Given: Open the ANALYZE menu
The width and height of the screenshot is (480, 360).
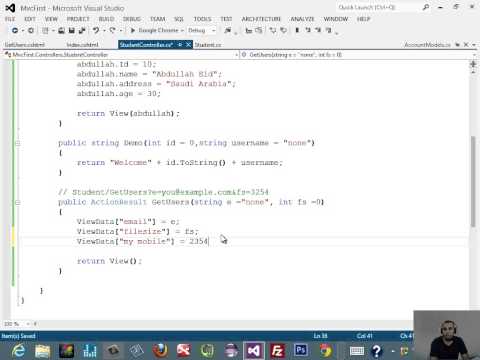Looking at the screenshot, I should pyautogui.click(x=302, y=19).
